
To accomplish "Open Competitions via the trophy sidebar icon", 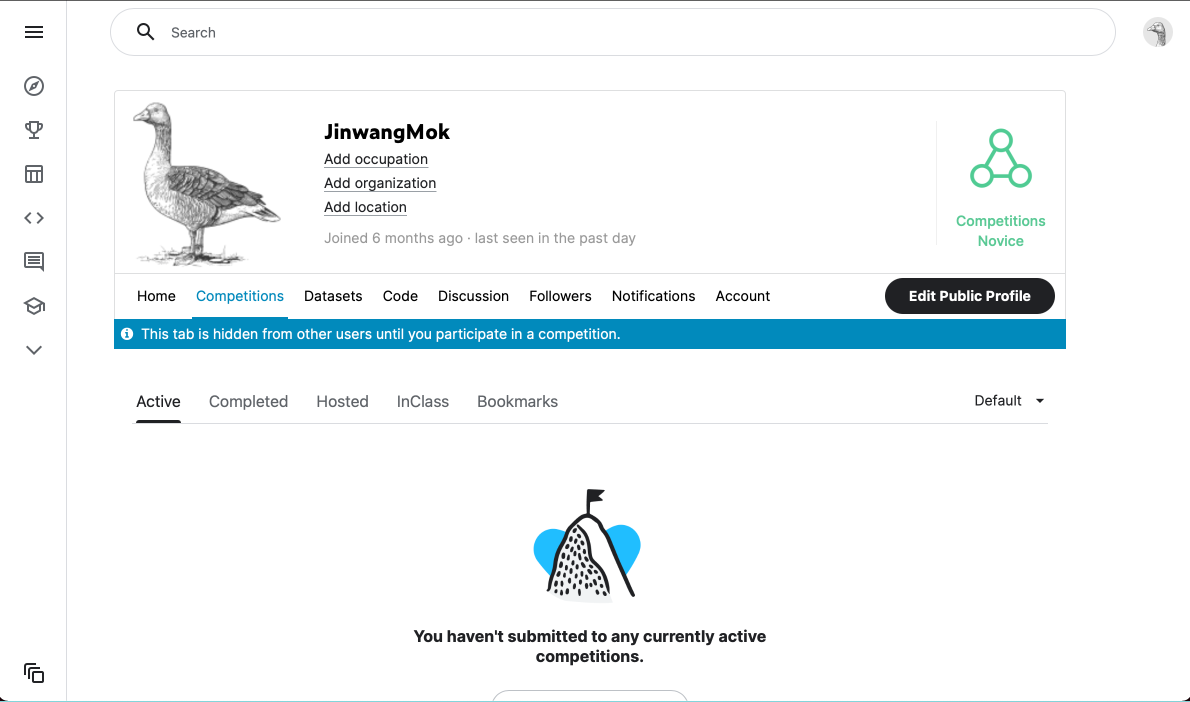I will click(x=33, y=130).
